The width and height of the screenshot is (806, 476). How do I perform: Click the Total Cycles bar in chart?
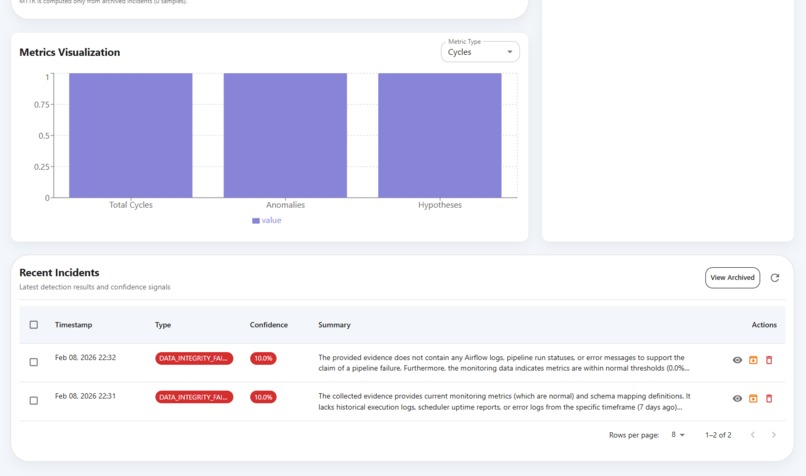(x=131, y=135)
